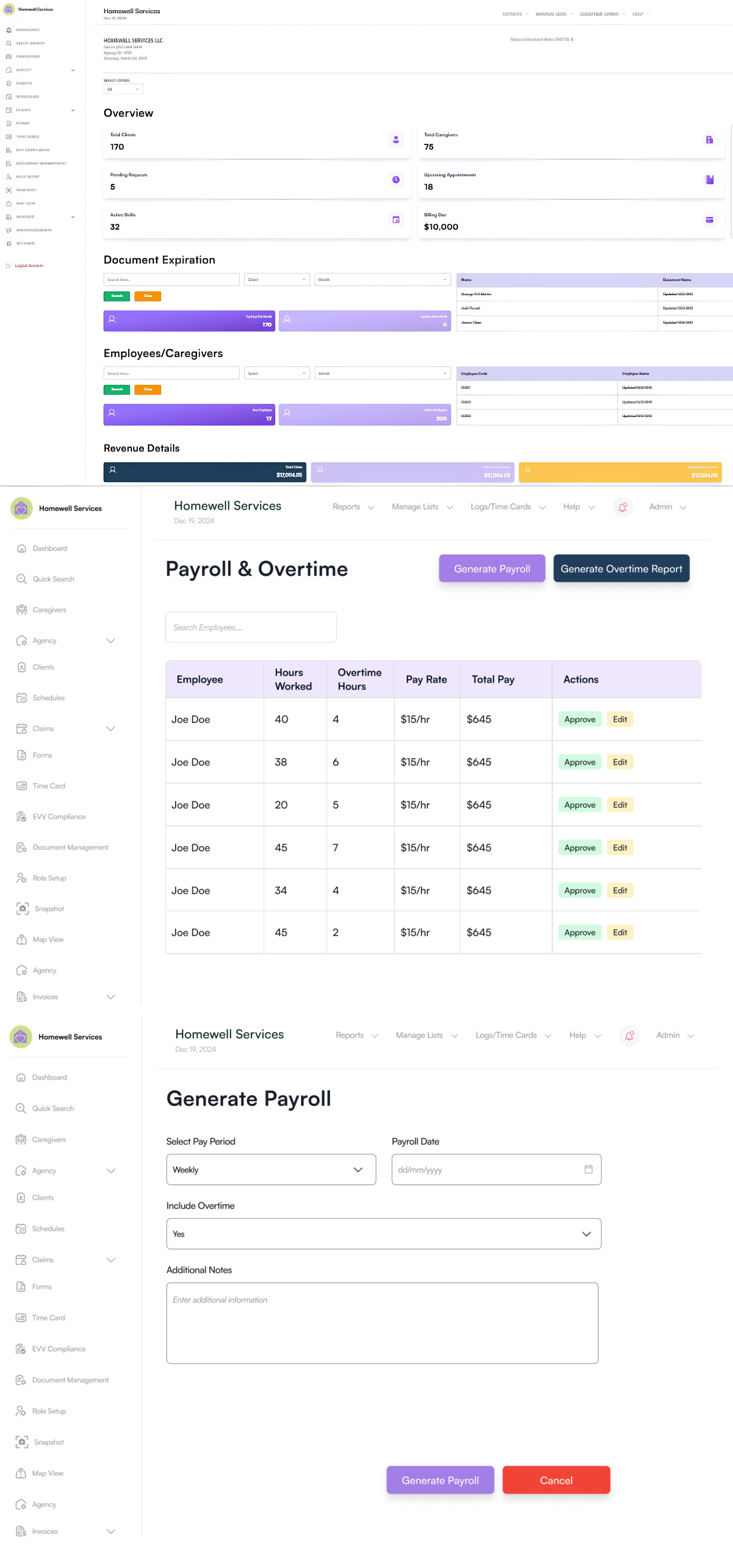Open Reports dropdown on the Generate Payroll page

point(356,1035)
